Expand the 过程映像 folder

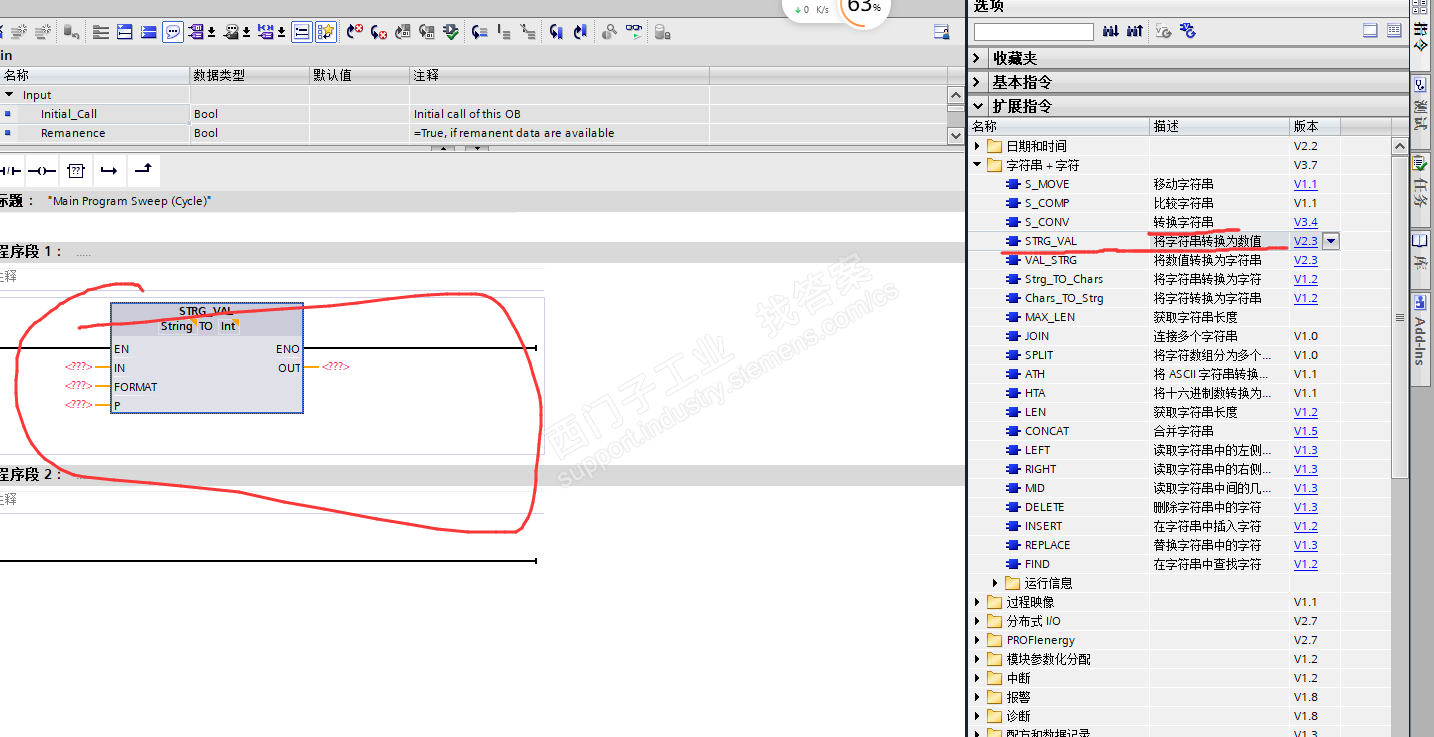(978, 602)
